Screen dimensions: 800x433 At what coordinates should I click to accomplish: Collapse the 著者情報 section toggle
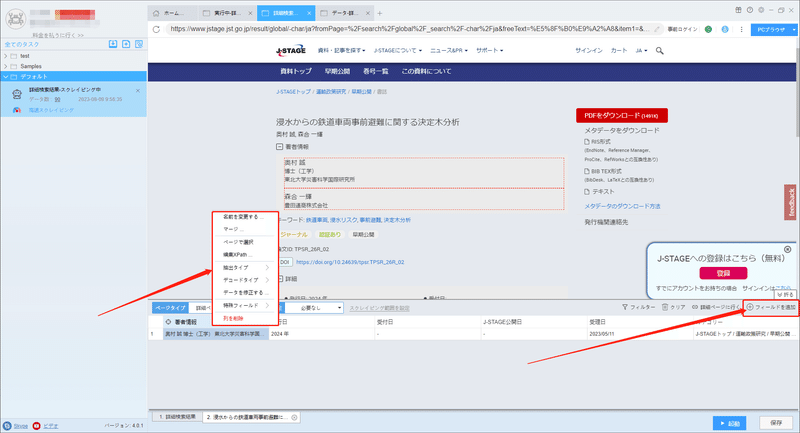coord(280,147)
